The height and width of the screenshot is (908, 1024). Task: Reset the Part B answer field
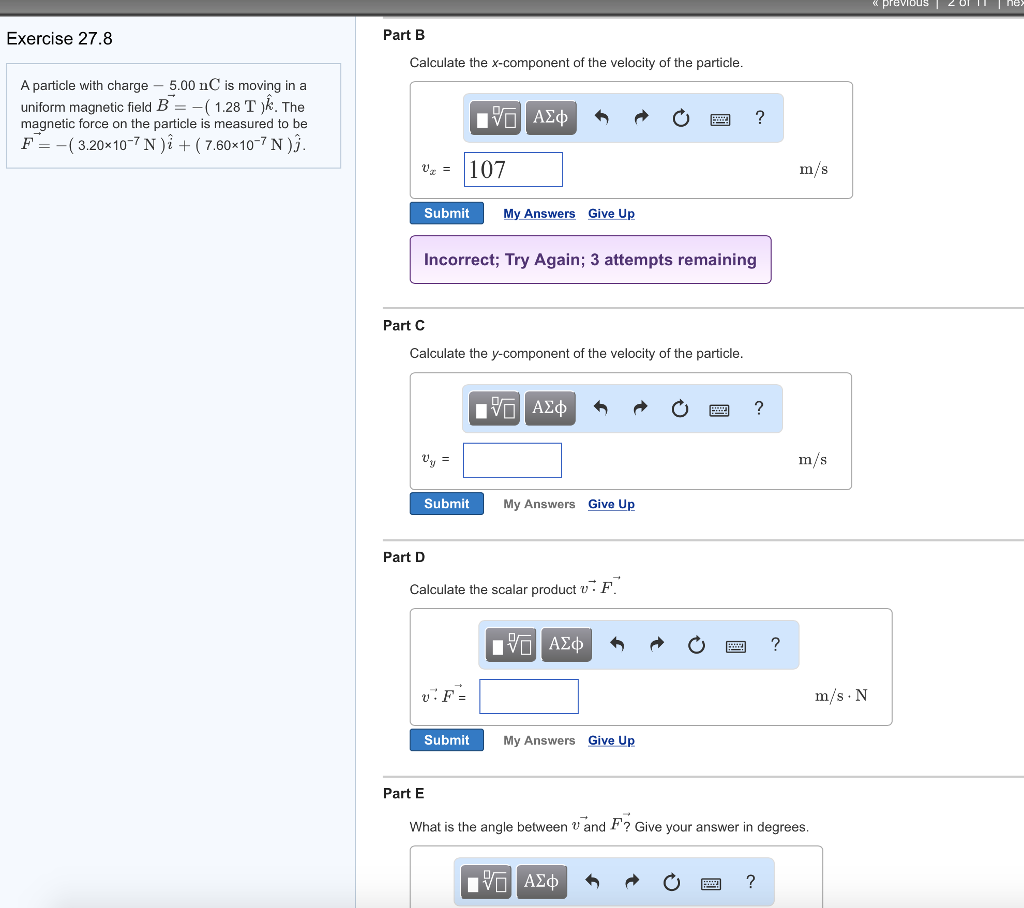click(680, 119)
